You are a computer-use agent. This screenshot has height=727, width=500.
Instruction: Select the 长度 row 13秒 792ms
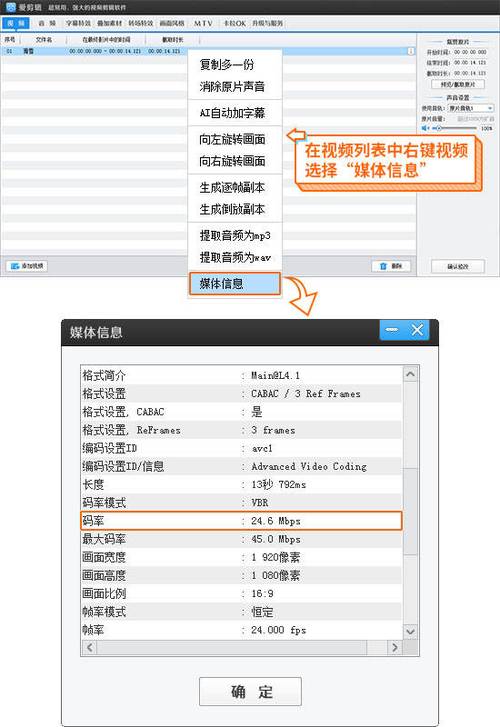coord(241,485)
